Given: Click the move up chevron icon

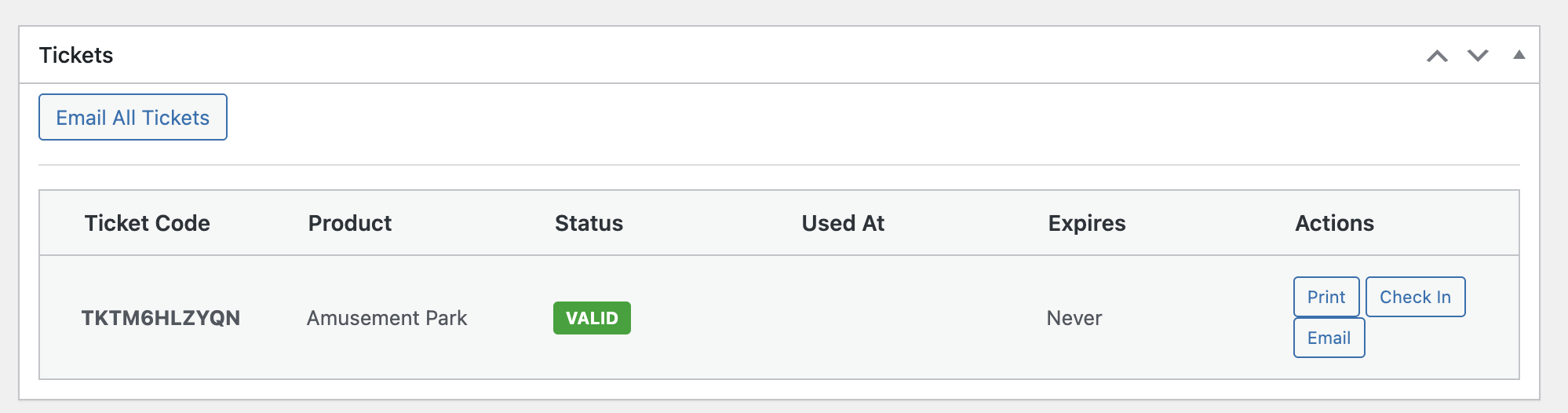Looking at the screenshot, I should [x=1437, y=56].
